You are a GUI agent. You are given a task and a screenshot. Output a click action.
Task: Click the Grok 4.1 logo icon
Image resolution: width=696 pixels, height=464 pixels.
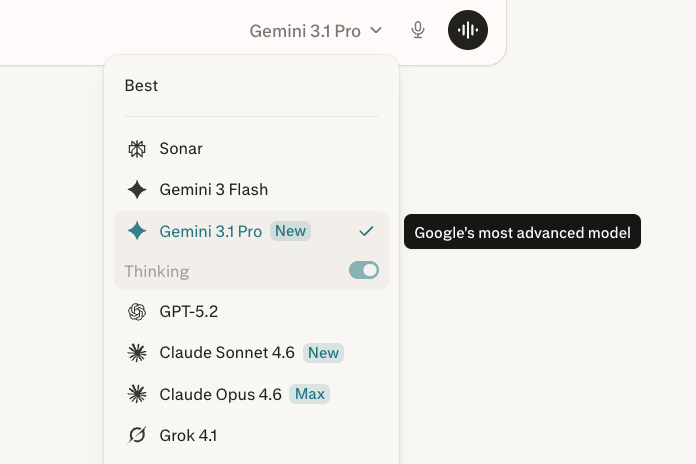pyautogui.click(x=137, y=435)
